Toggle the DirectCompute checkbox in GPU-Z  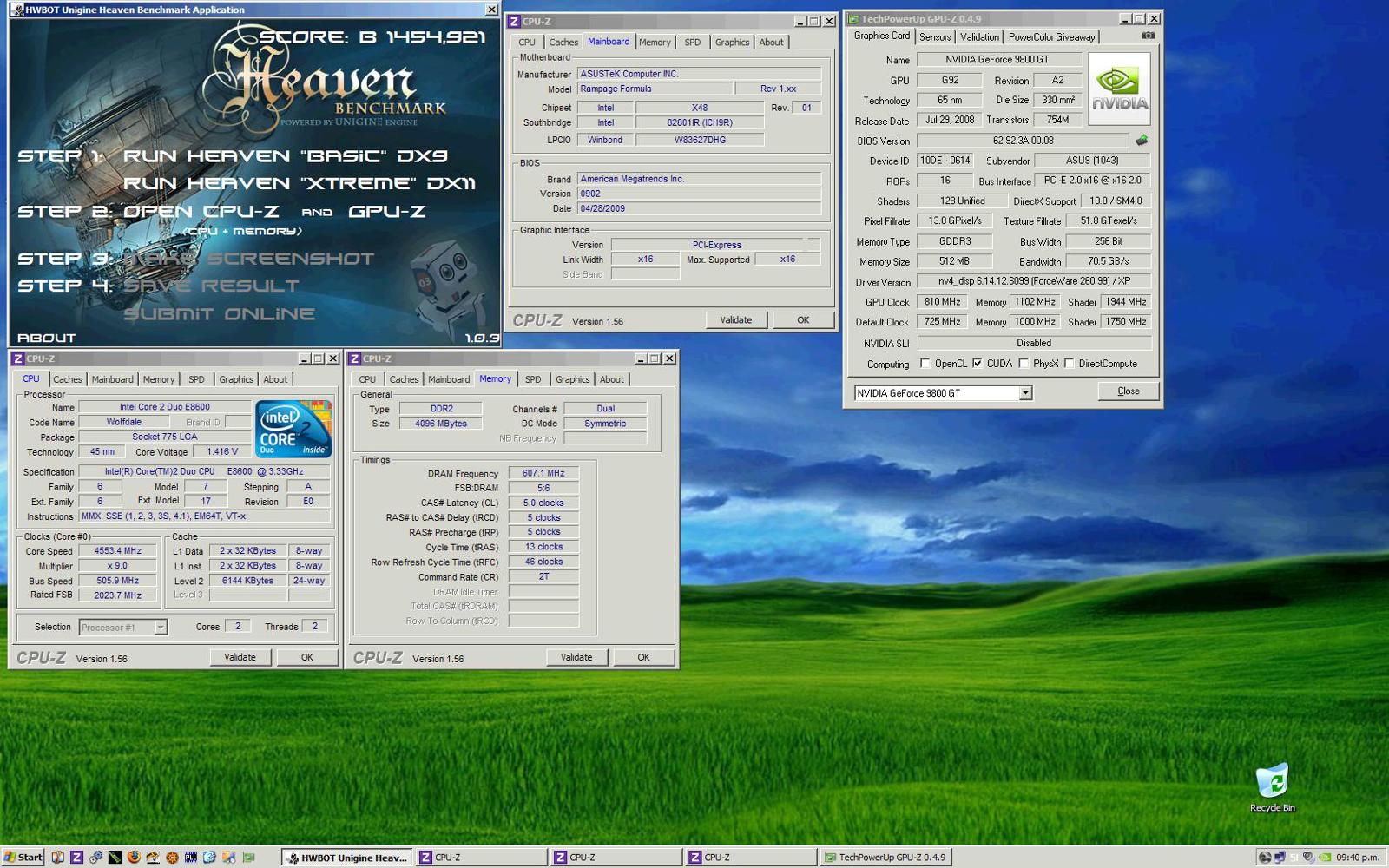pyautogui.click(x=1070, y=364)
